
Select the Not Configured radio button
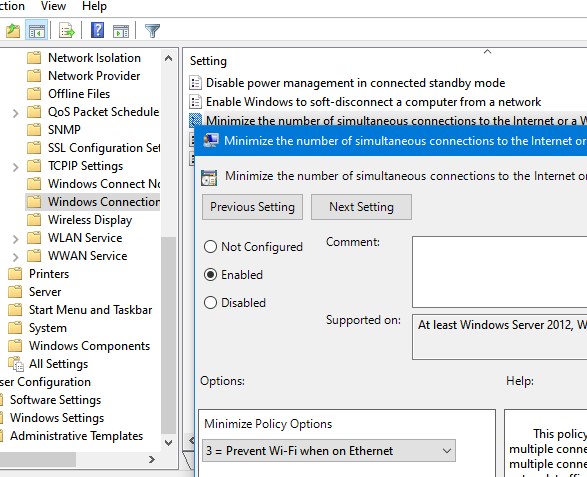click(210, 246)
